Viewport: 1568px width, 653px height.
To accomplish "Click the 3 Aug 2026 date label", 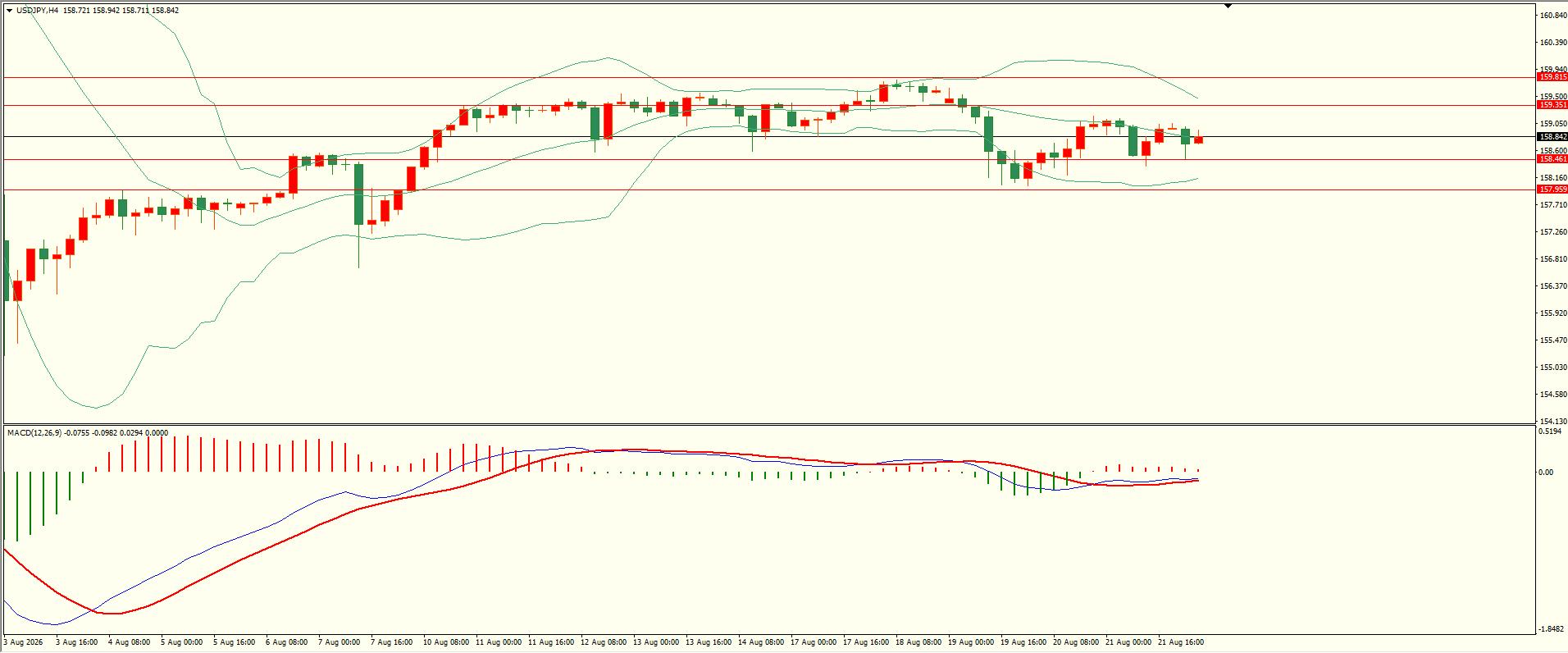I will 21,642.
